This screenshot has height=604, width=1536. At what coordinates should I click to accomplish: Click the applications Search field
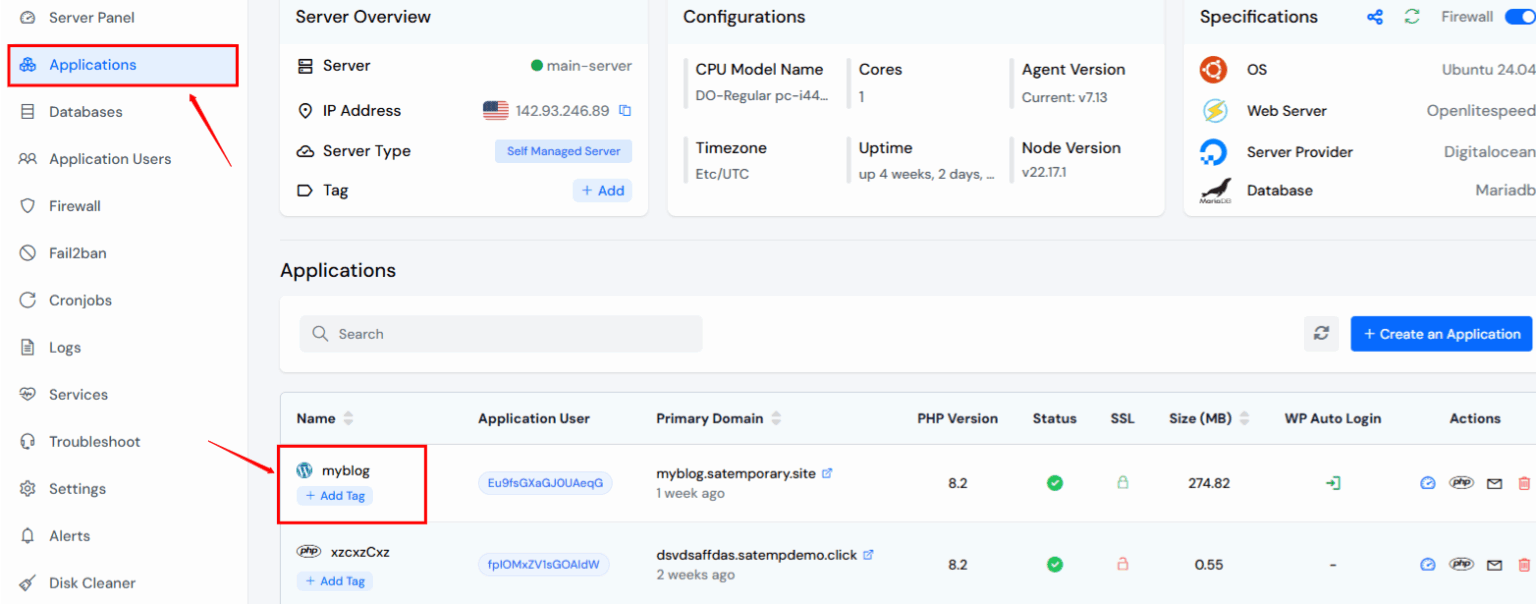tap(500, 334)
